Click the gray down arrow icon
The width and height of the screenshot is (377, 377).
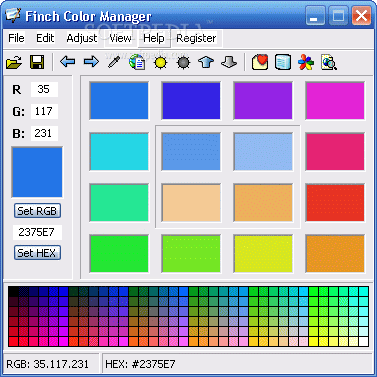tap(229, 62)
